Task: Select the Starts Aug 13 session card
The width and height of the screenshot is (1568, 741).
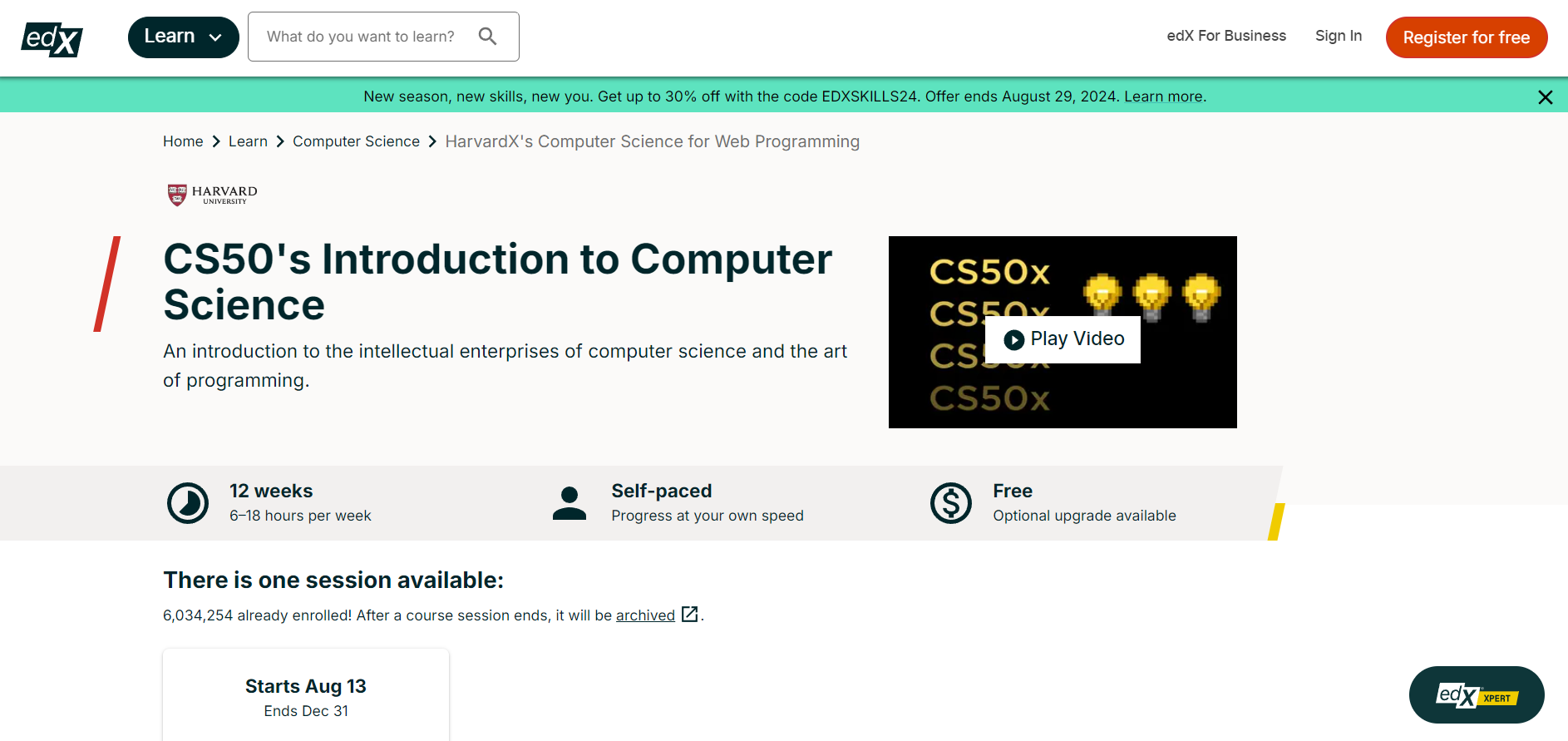Action: 306,695
